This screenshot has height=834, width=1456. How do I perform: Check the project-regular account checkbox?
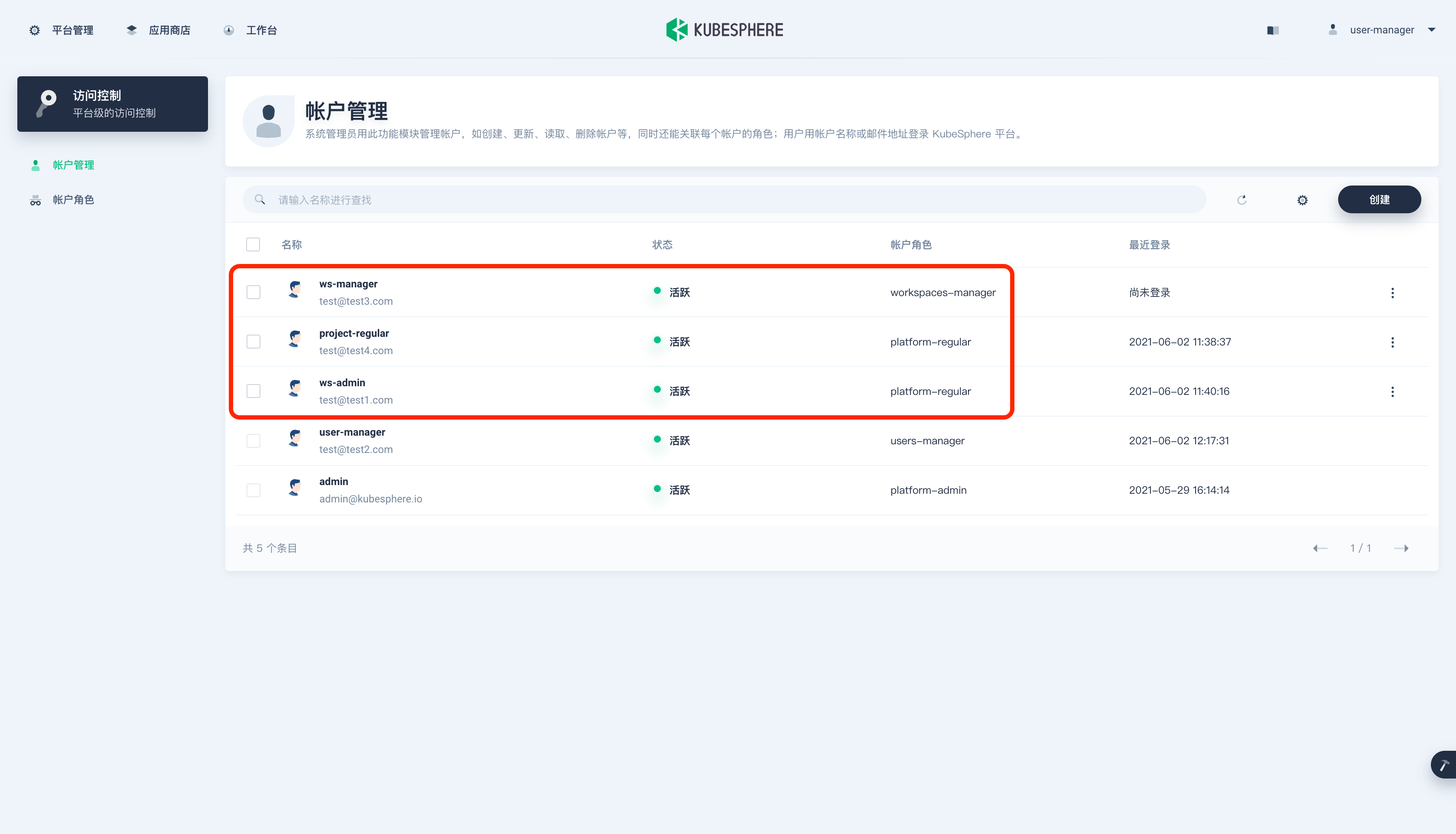coord(253,342)
